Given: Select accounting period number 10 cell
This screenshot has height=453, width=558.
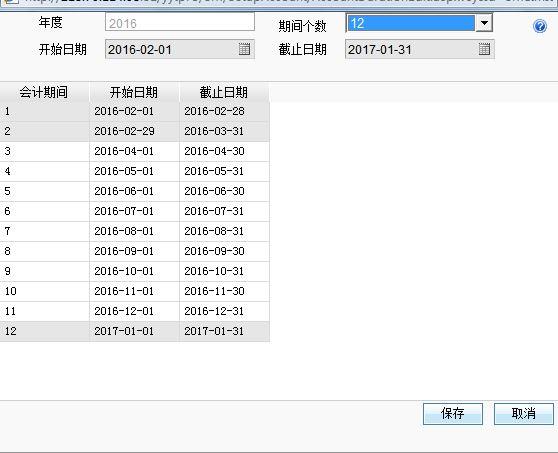Looking at the screenshot, I should (x=44, y=291).
